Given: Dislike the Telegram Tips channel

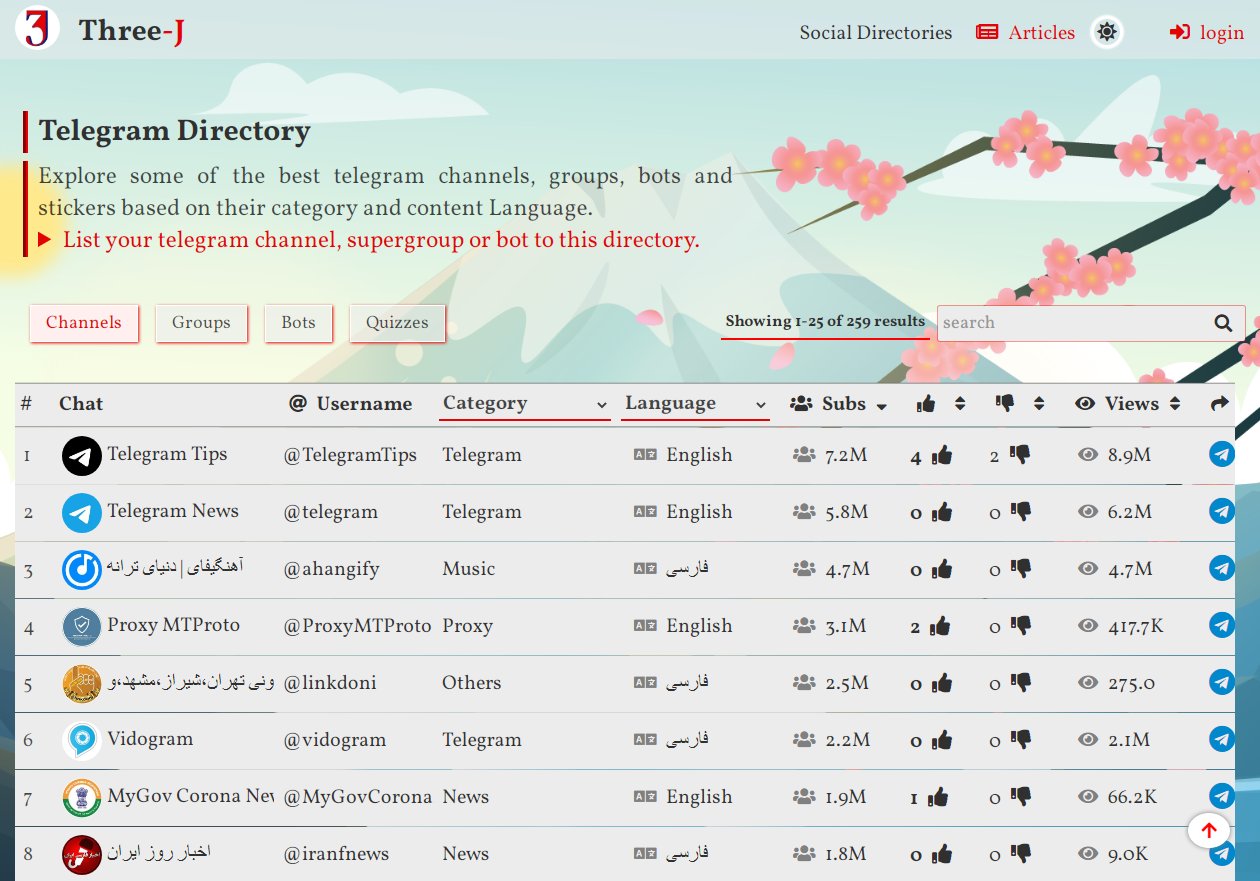Looking at the screenshot, I should pyautogui.click(x=1020, y=455).
